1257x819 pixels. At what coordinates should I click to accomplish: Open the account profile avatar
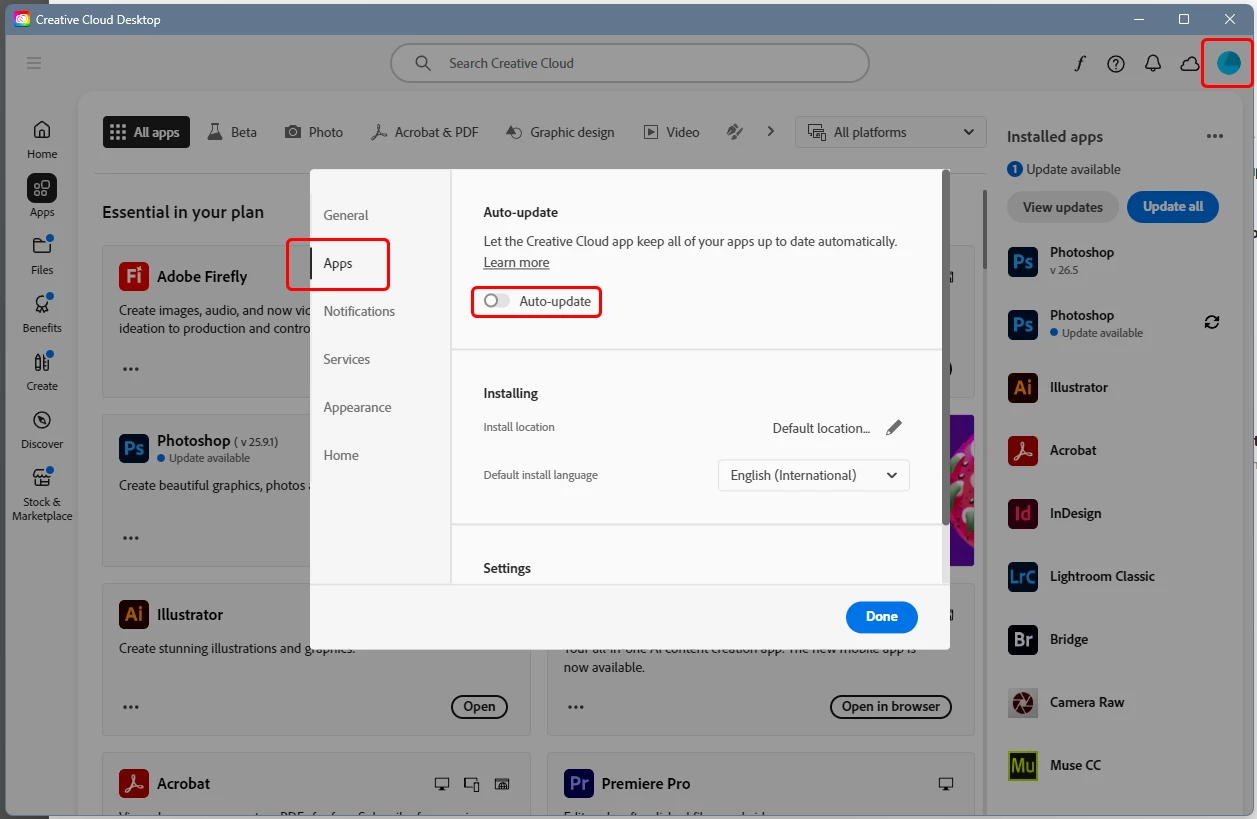coord(1228,63)
